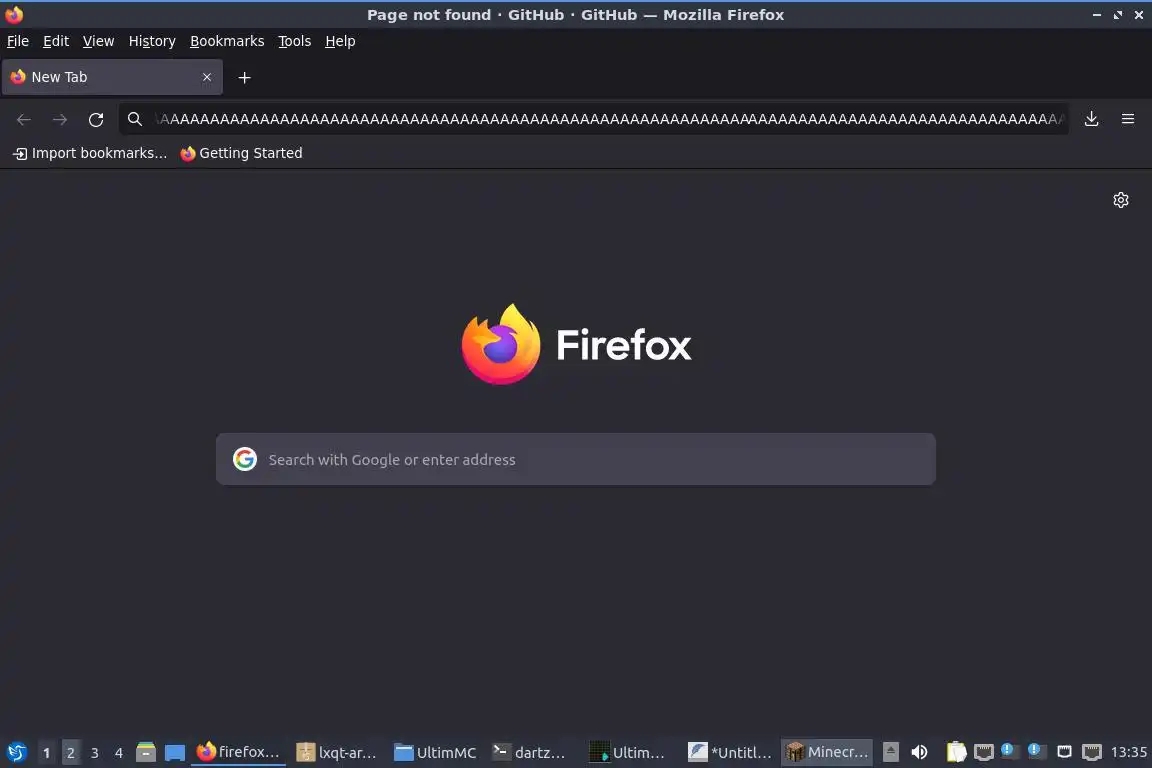The height and width of the screenshot is (768, 1152).
Task: Go forward with the forward arrow
Action: click(x=60, y=119)
